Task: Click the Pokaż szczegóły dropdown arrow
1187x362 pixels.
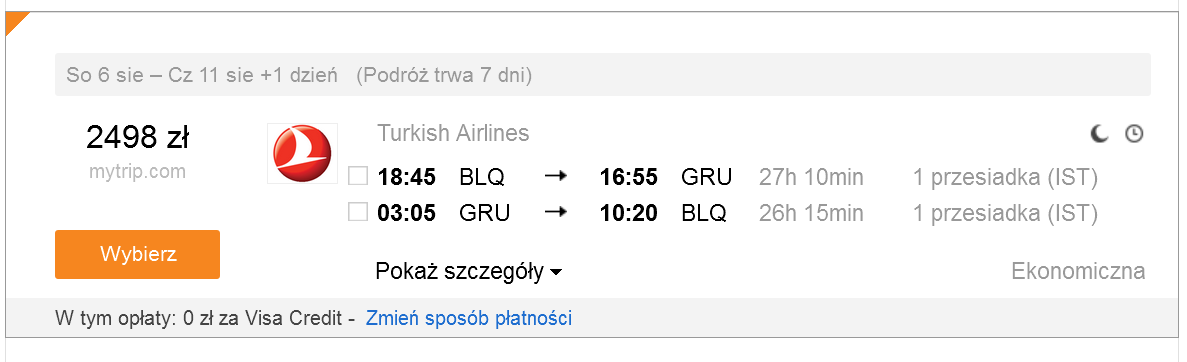Action: tap(556, 273)
